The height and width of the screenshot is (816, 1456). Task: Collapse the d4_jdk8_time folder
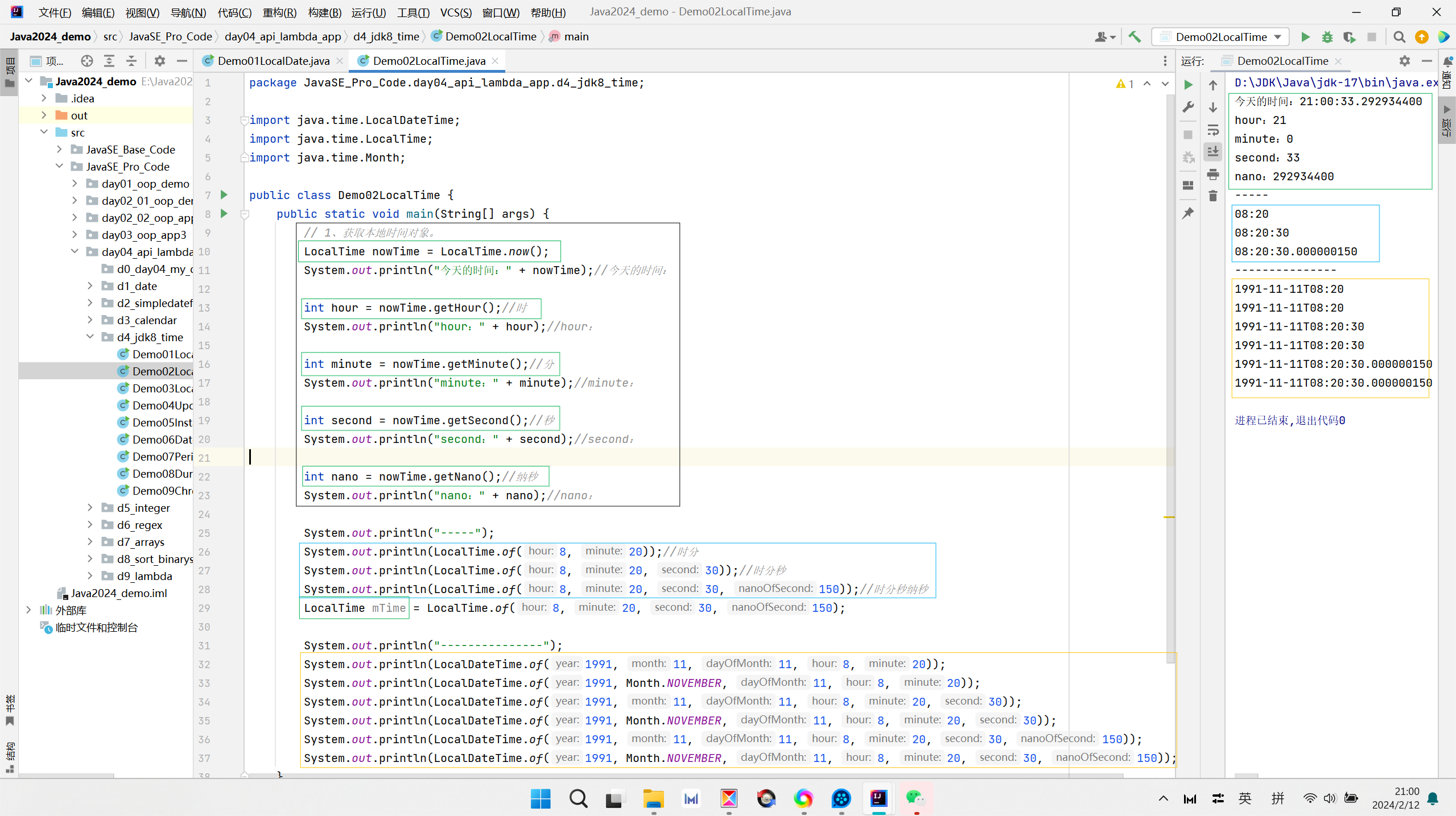click(90, 337)
